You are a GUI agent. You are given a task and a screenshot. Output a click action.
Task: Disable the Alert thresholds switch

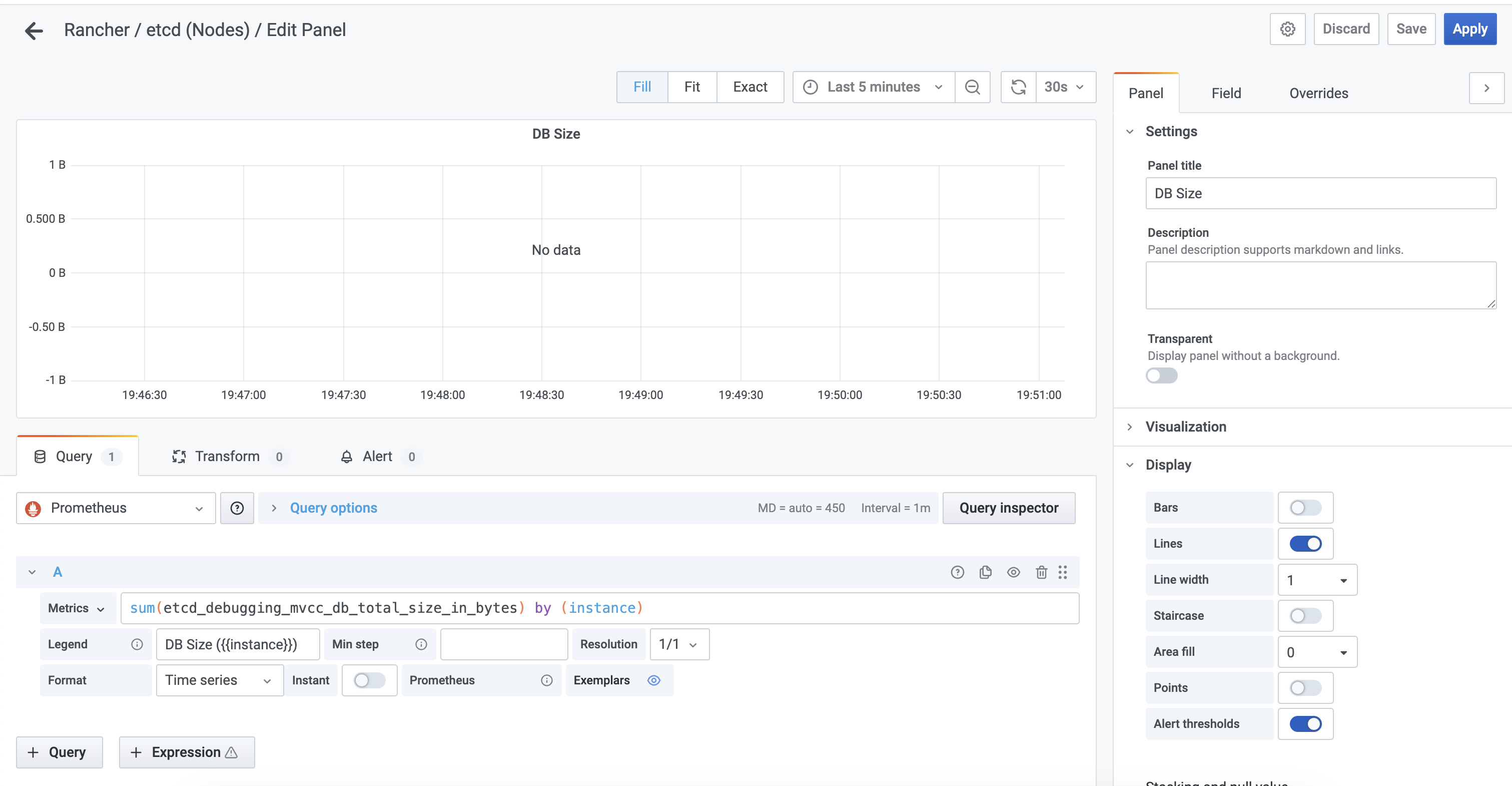click(x=1305, y=724)
